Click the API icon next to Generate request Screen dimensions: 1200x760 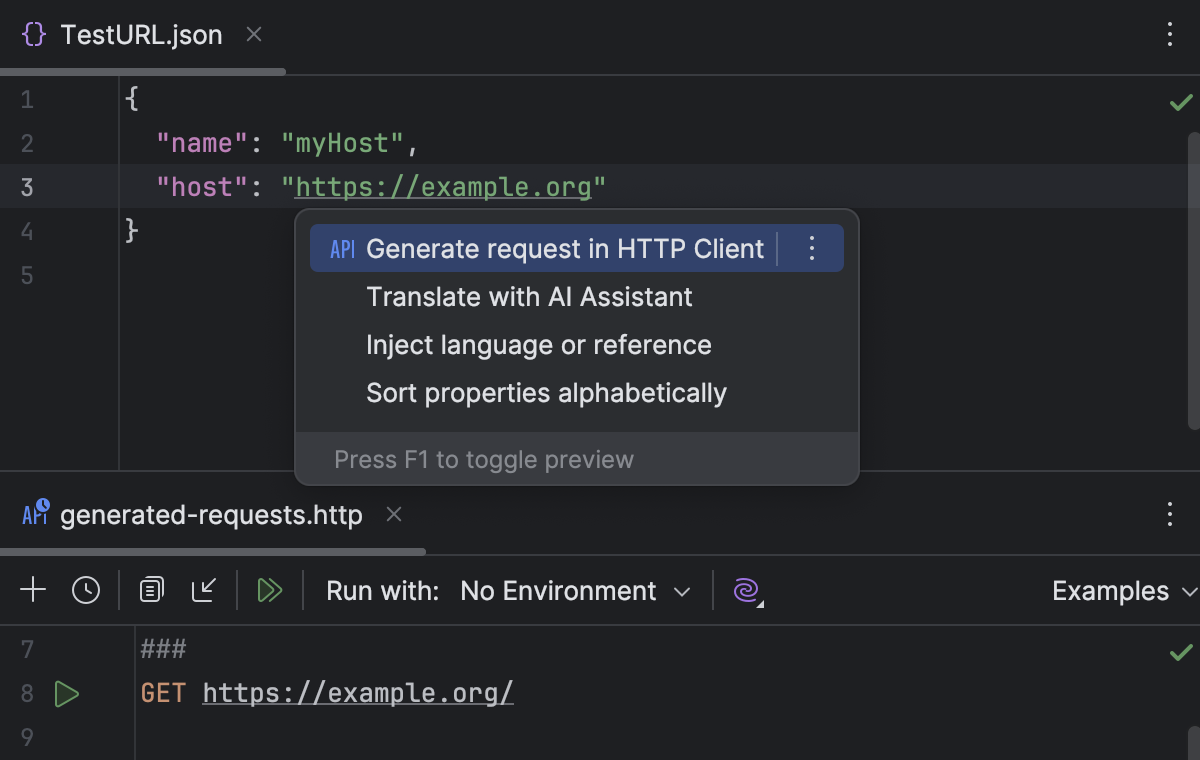coord(342,248)
